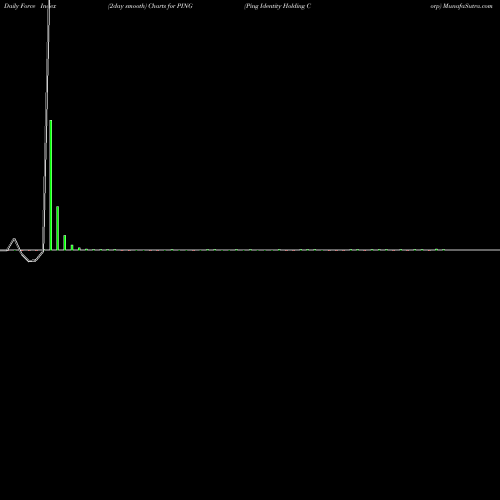Click the '(2day smooth) Charts for PING' text

pyautogui.click(x=150, y=6)
